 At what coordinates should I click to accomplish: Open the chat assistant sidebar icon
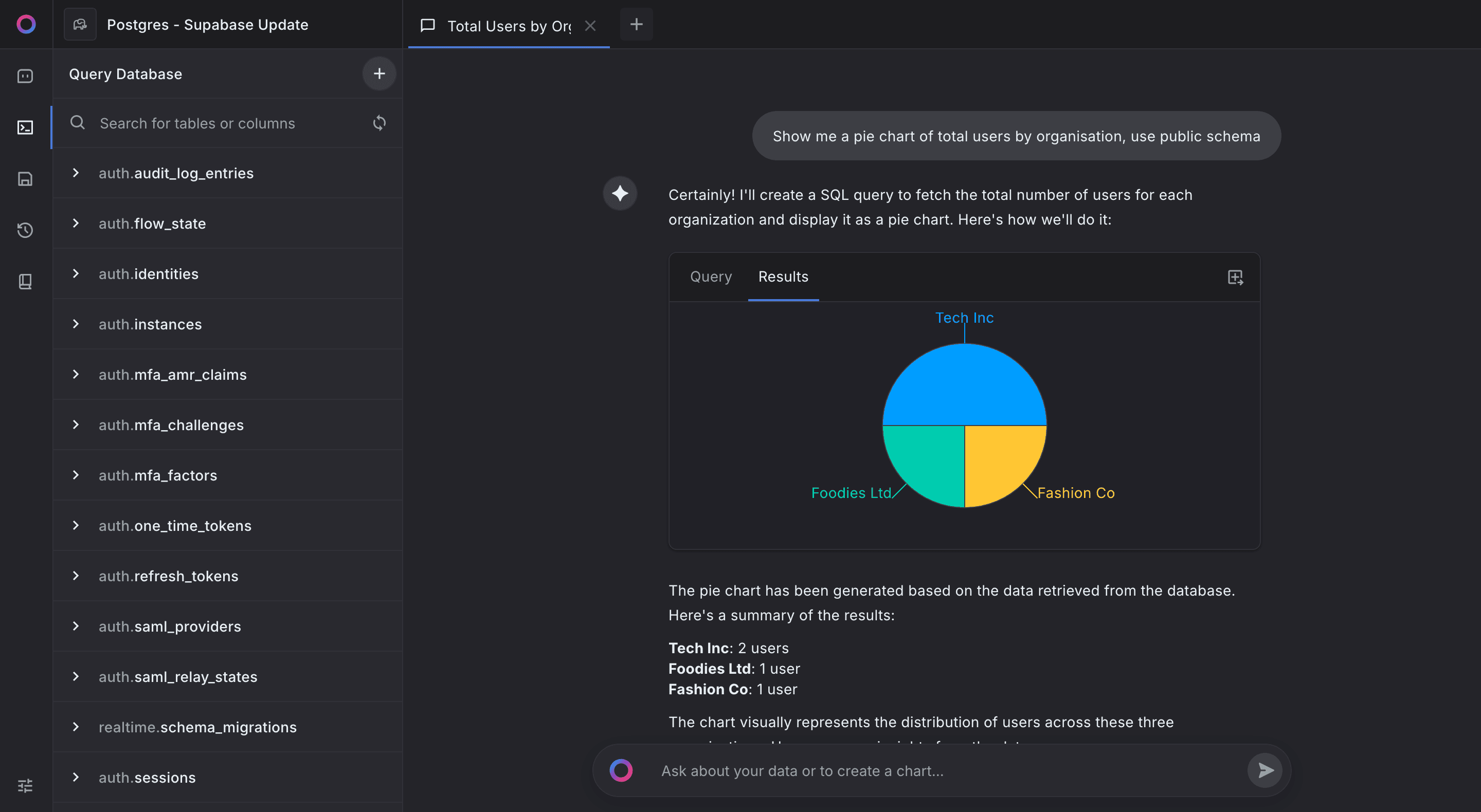[x=25, y=76]
